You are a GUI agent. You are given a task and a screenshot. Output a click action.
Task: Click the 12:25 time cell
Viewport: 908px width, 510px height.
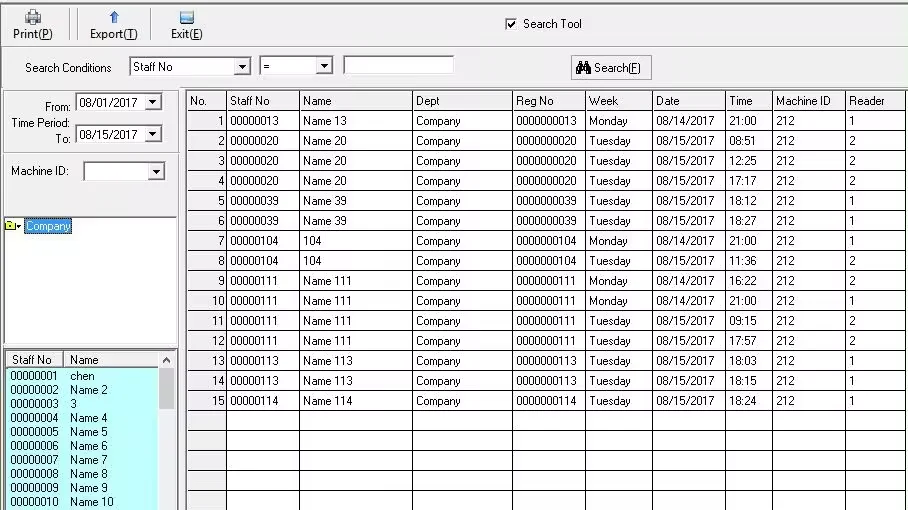[x=749, y=161]
